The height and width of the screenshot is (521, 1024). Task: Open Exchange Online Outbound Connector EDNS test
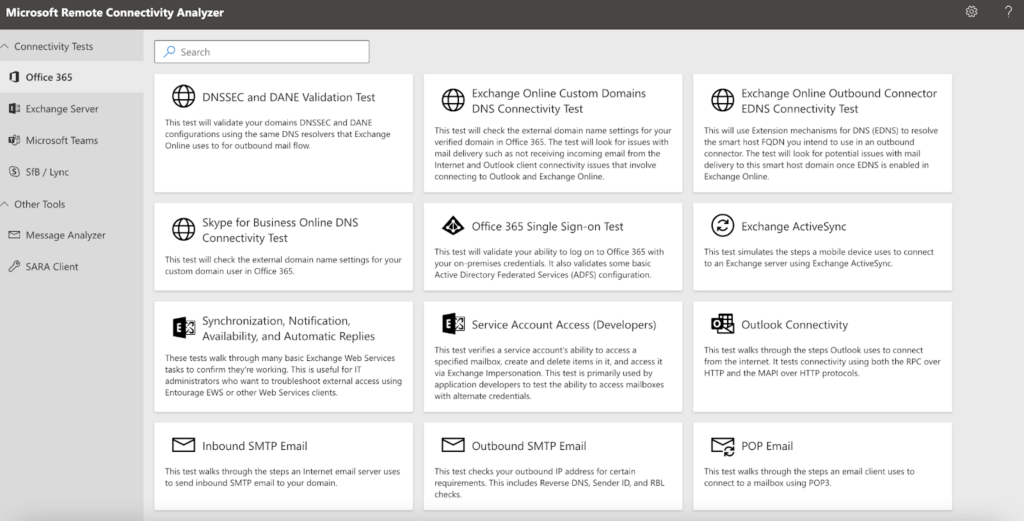(839, 101)
